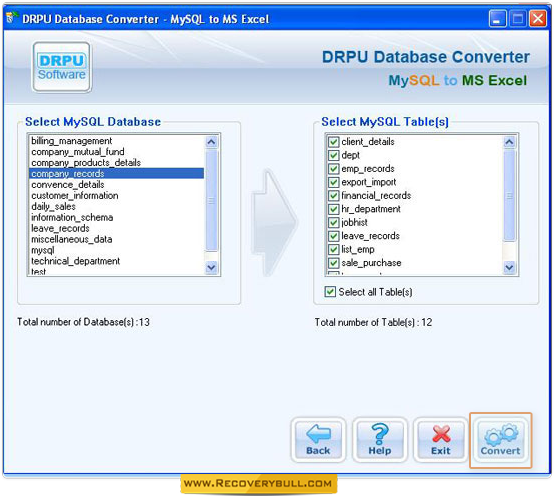The height and width of the screenshot is (496, 554).
Task: Toggle the hr_department checkbox
Action: [333, 209]
